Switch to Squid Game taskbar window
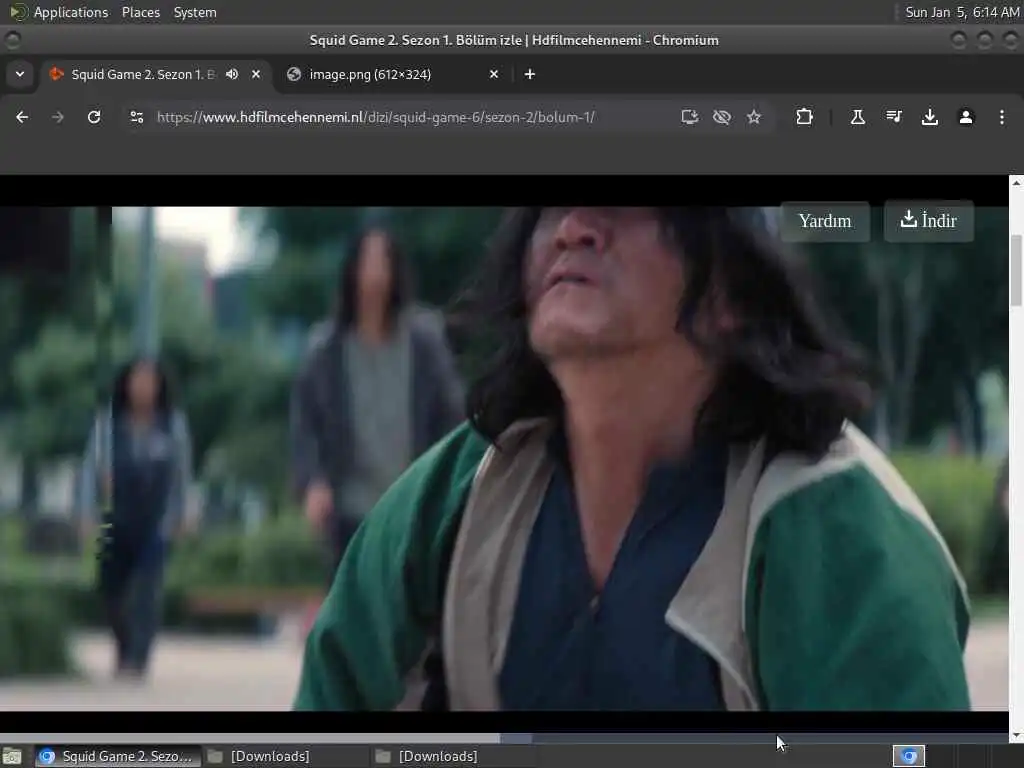 click(x=118, y=756)
